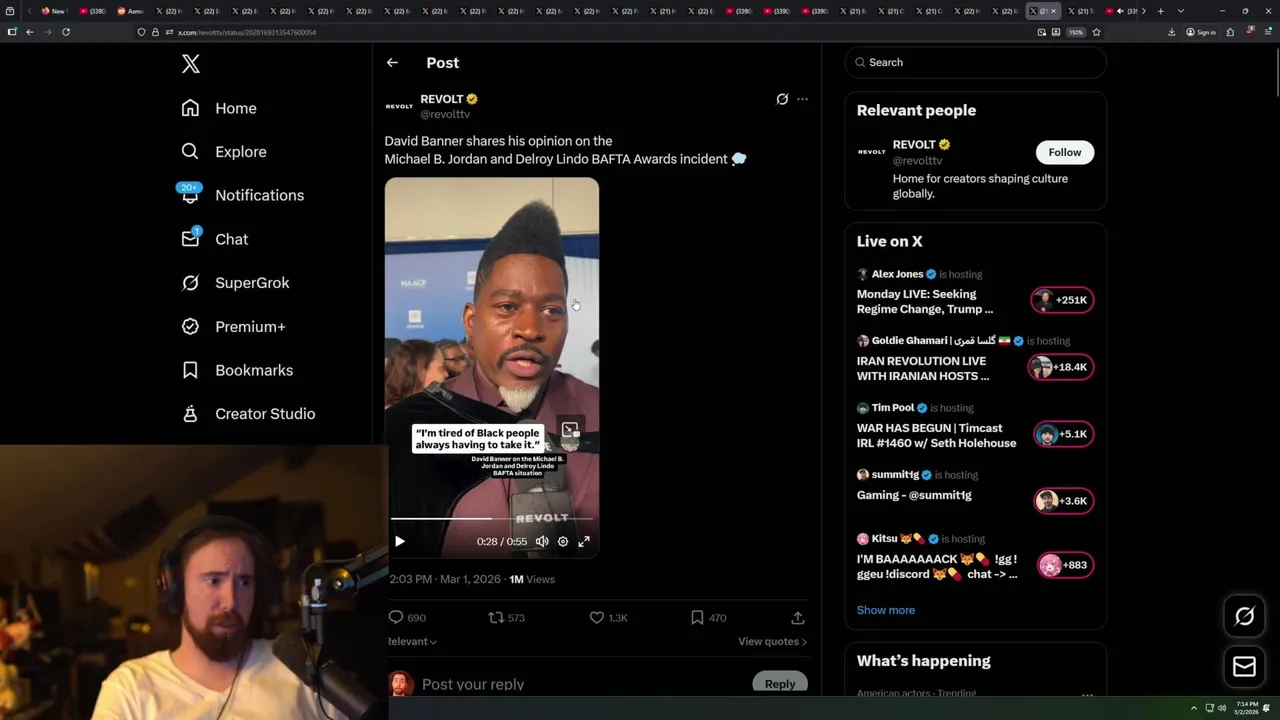Click the share icon below the post
Screen dimensions: 1280x720
[x=798, y=618]
